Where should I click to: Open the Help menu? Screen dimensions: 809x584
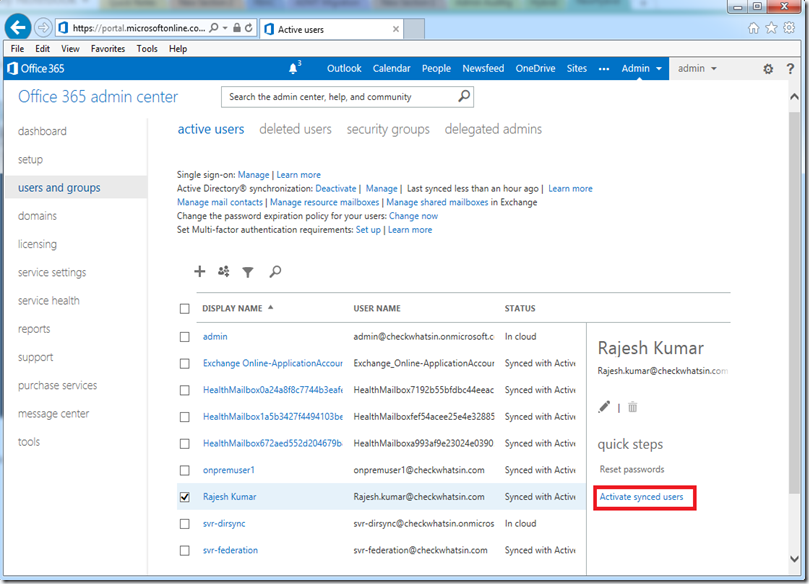coord(178,48)
